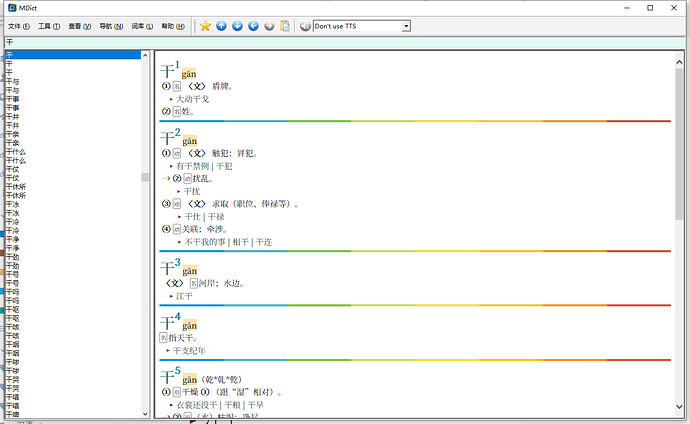Open the 查看 (V) menu
This screenshot has width=690, height=424.
80,26
